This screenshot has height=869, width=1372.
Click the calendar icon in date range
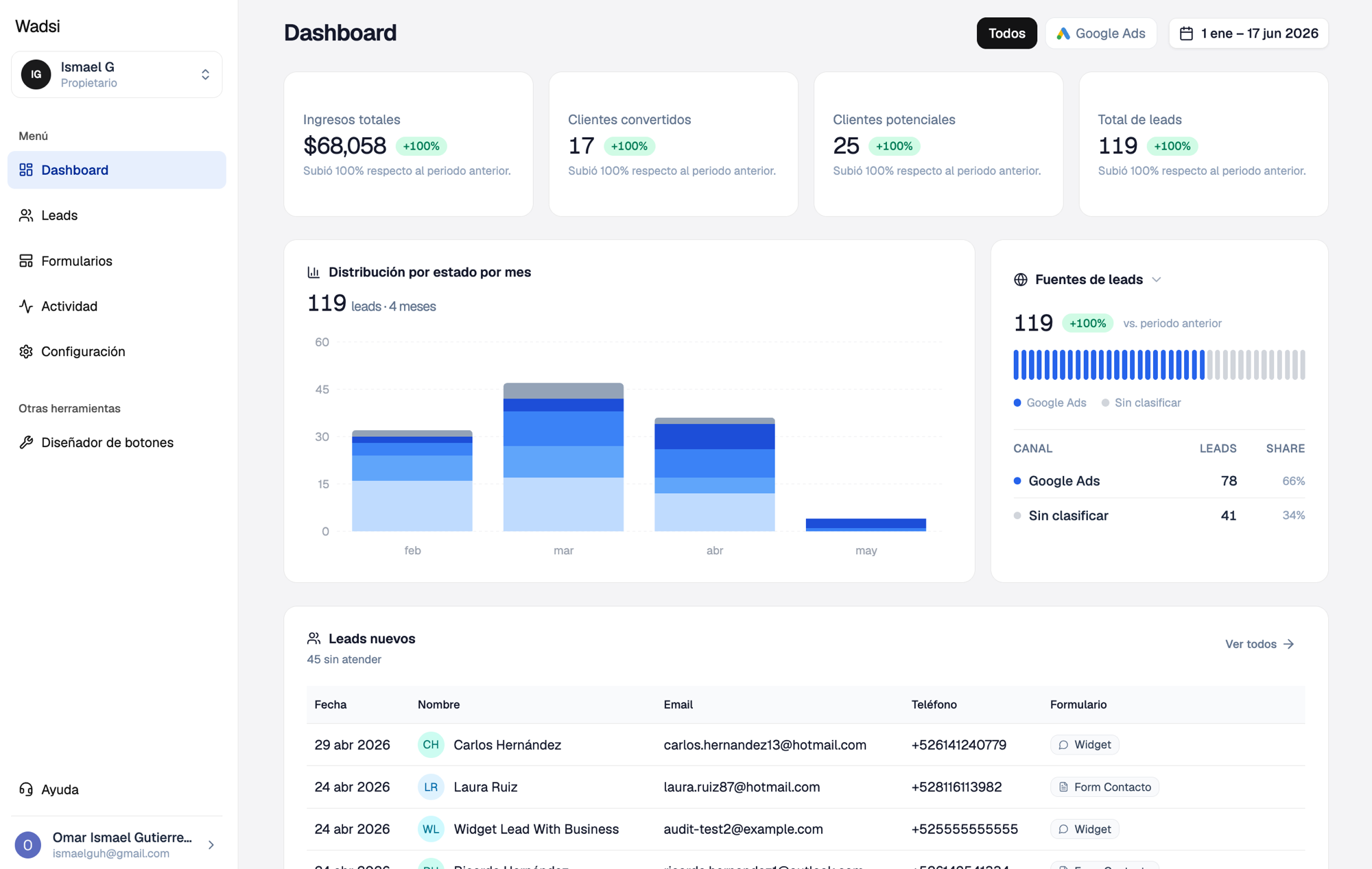point(1186,34)
